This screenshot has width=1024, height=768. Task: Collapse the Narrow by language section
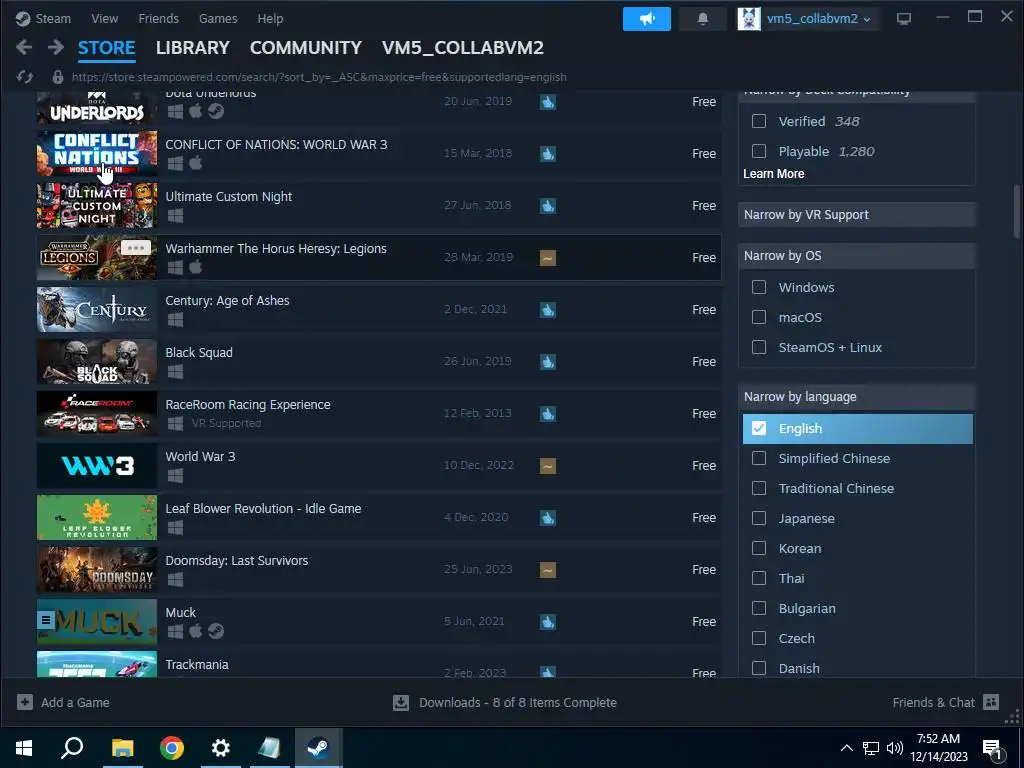(x=857, y=396)
